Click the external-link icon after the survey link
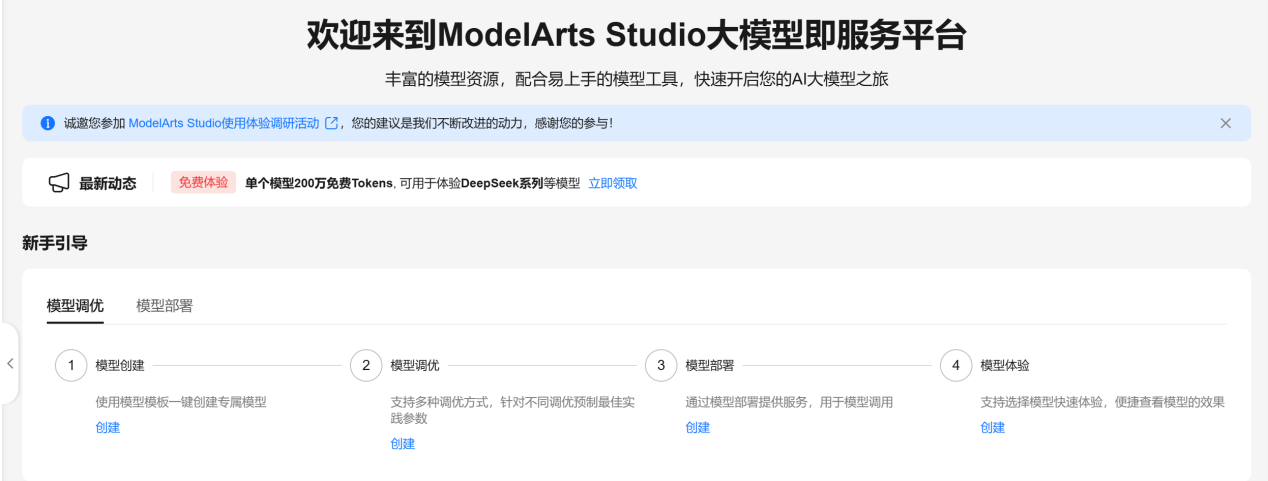This screenshot has width=1268, height=481. 332,123
